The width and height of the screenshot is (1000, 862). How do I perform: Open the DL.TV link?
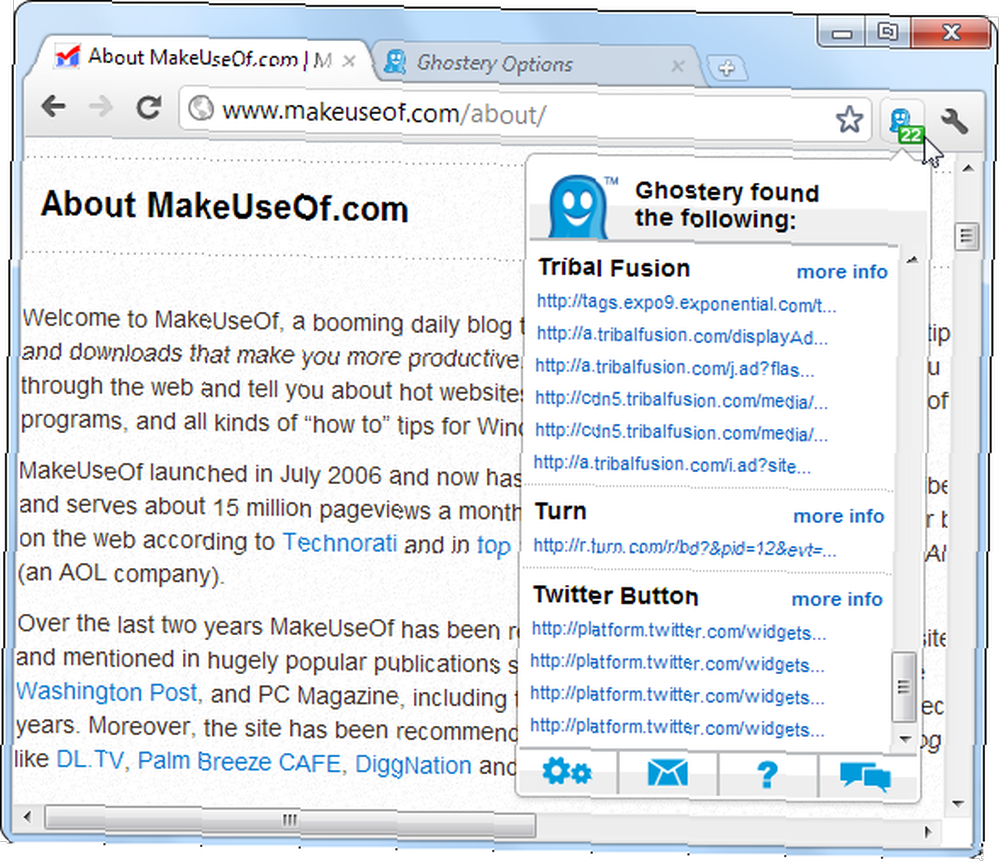pos(90,760)
